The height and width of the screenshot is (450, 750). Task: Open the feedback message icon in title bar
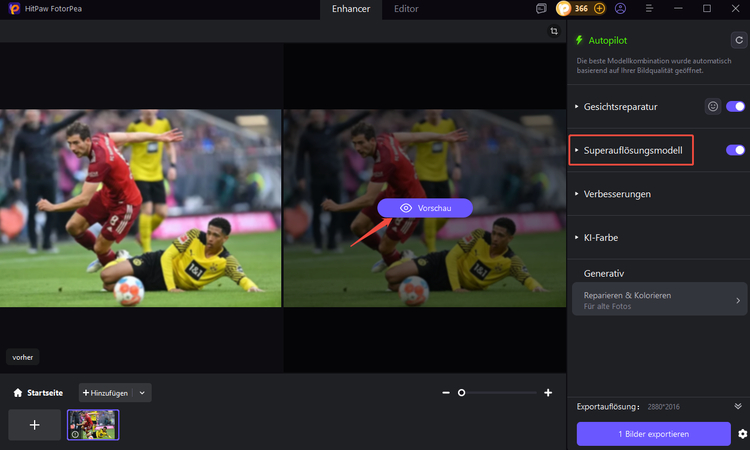541,9
